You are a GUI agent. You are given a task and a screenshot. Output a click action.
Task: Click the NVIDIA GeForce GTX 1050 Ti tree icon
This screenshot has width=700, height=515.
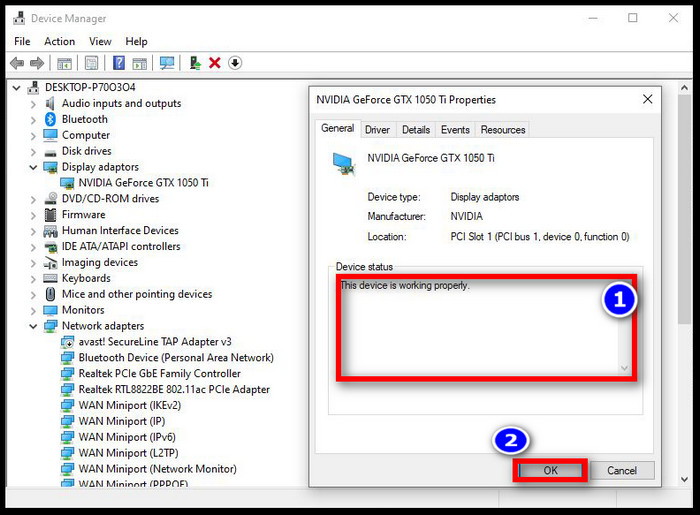click(67, 183)
